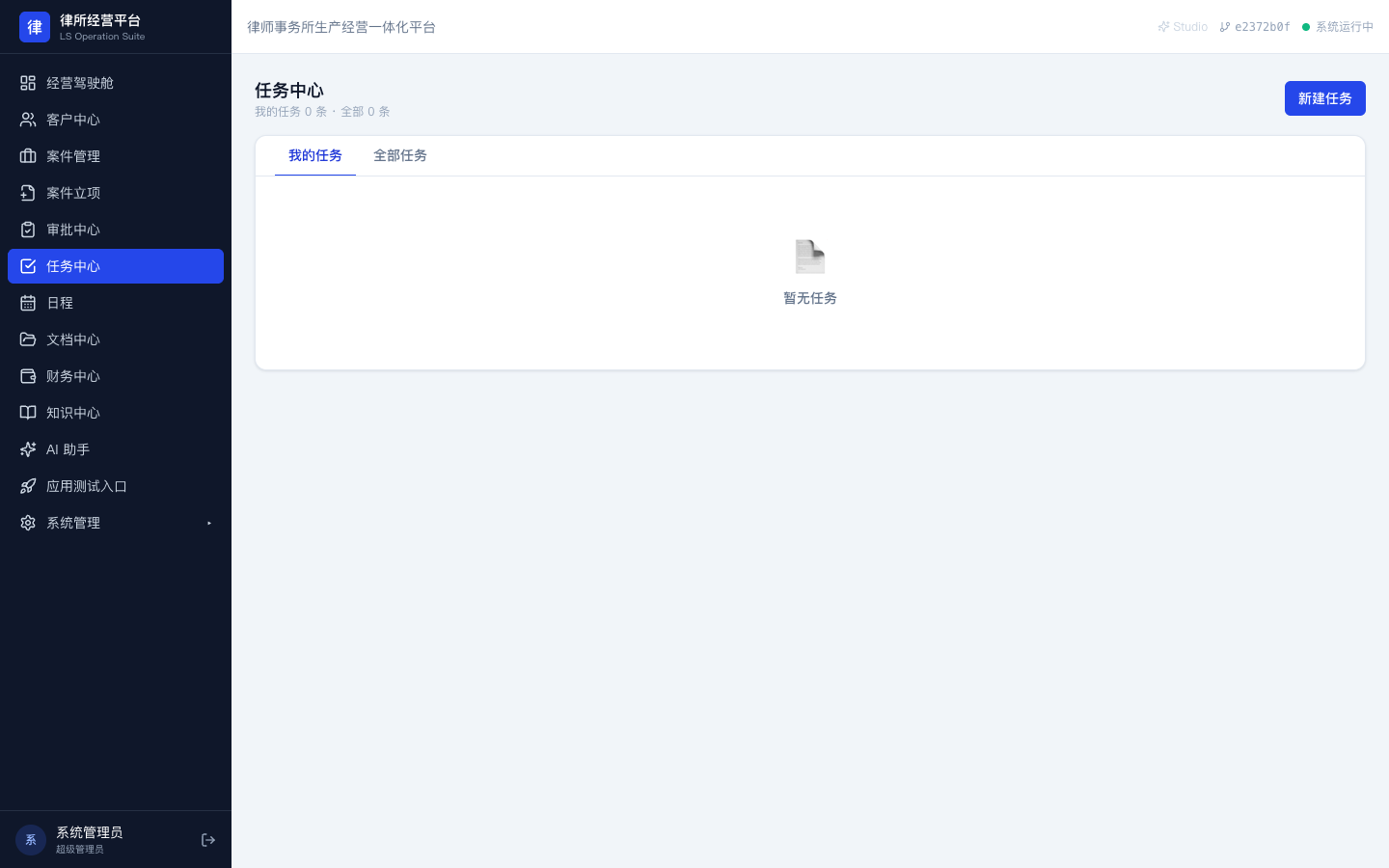The width and height of the screenshot is (1389, 868).
Task: Click the 系统管理 gear icon
Action: point(28,523)
